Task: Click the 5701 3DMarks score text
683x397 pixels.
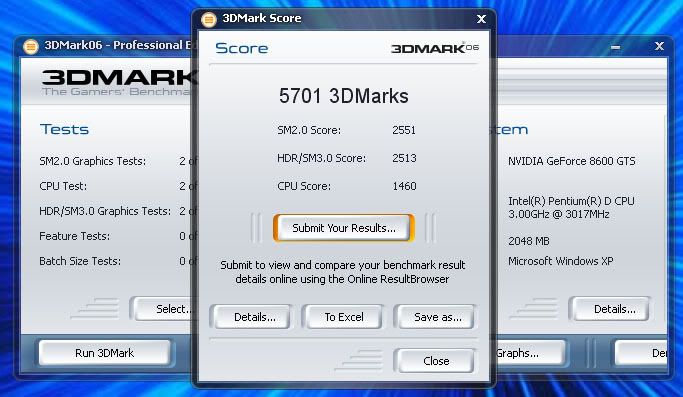Action: 344,96
